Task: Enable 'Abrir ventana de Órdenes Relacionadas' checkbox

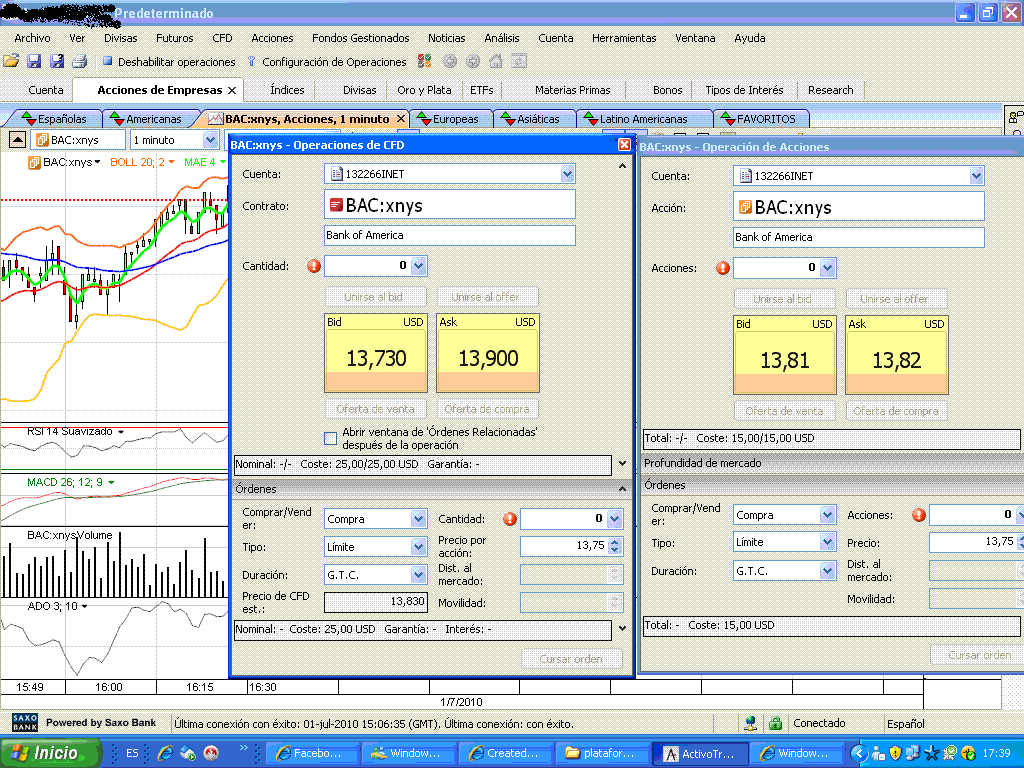Action: (331, 438)
